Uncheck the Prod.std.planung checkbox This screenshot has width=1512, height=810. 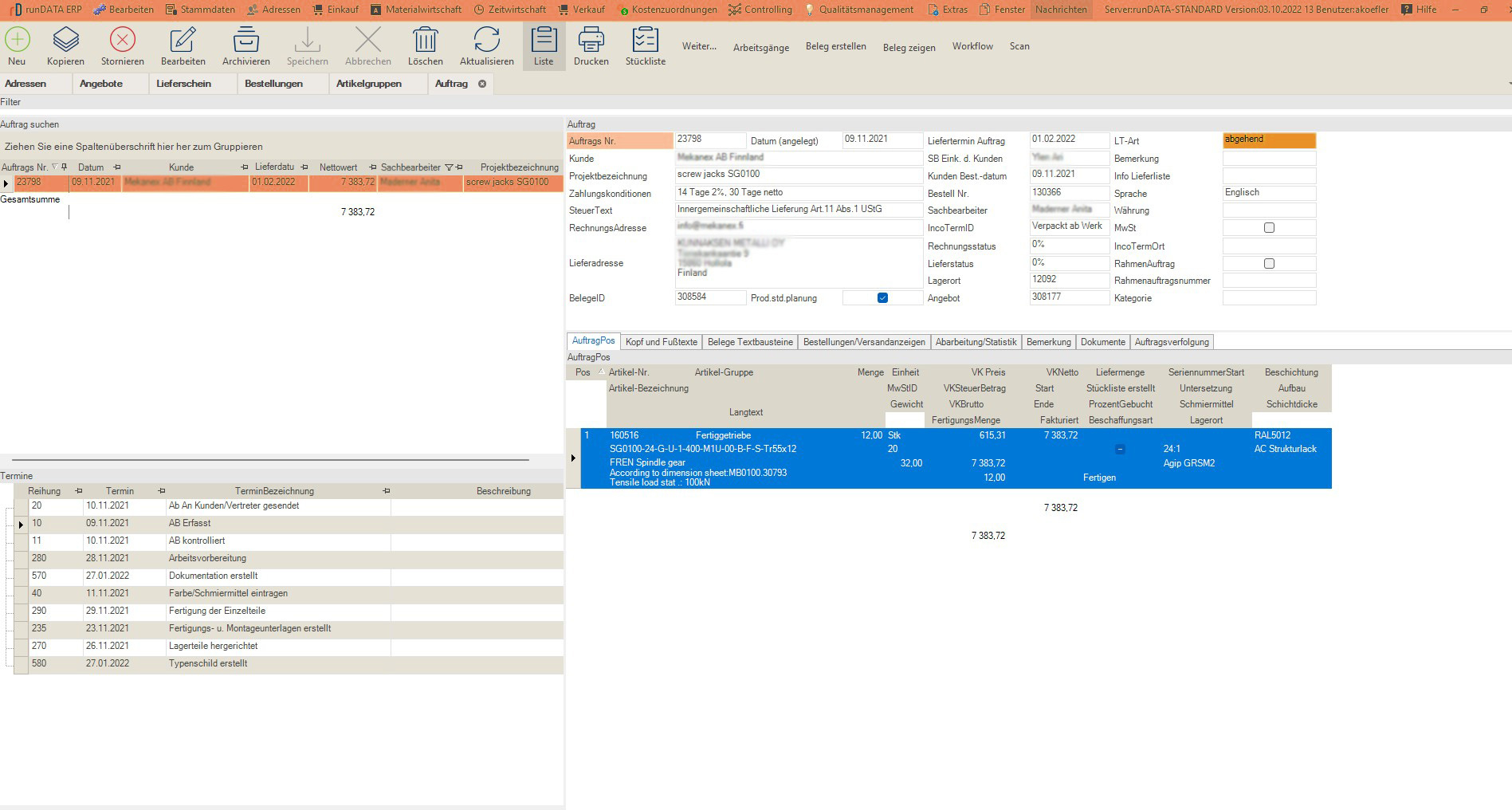pos(882,298)
